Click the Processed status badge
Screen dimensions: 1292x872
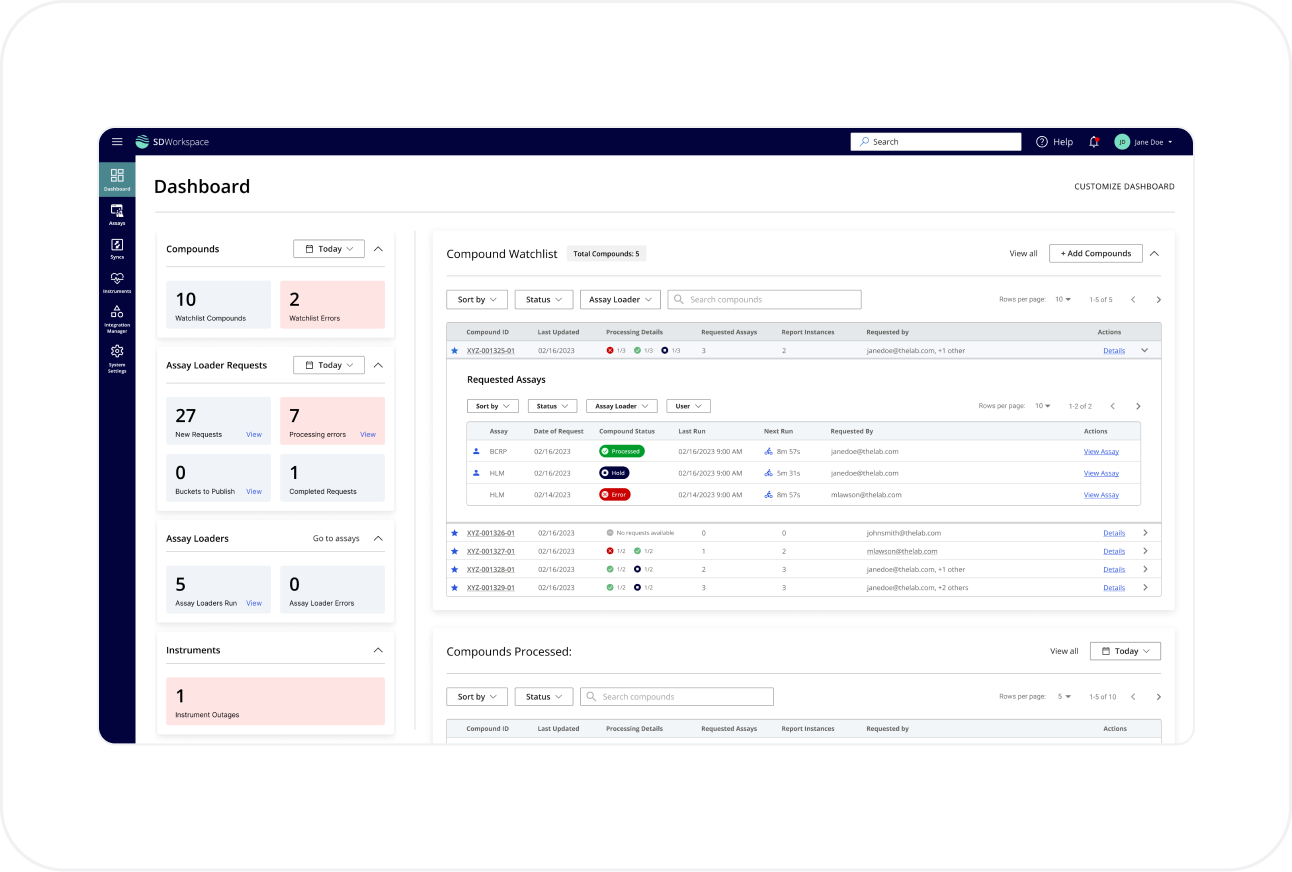[621, 451]
